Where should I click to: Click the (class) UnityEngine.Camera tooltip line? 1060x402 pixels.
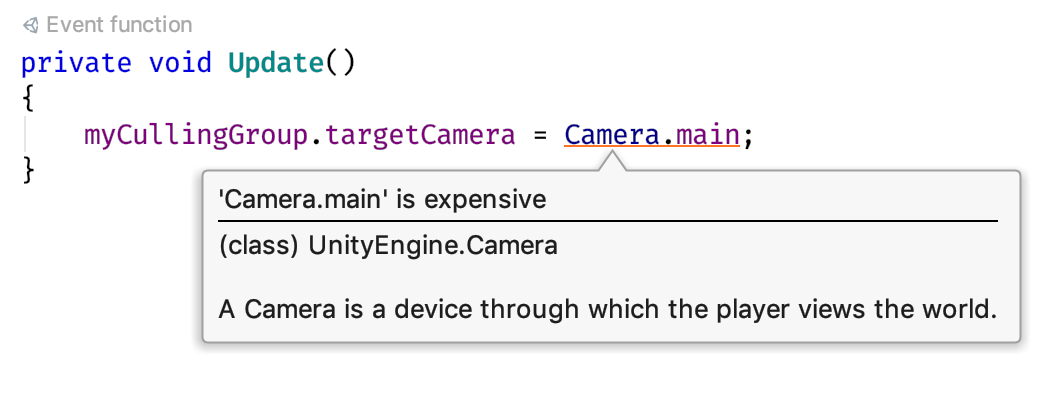388,245
